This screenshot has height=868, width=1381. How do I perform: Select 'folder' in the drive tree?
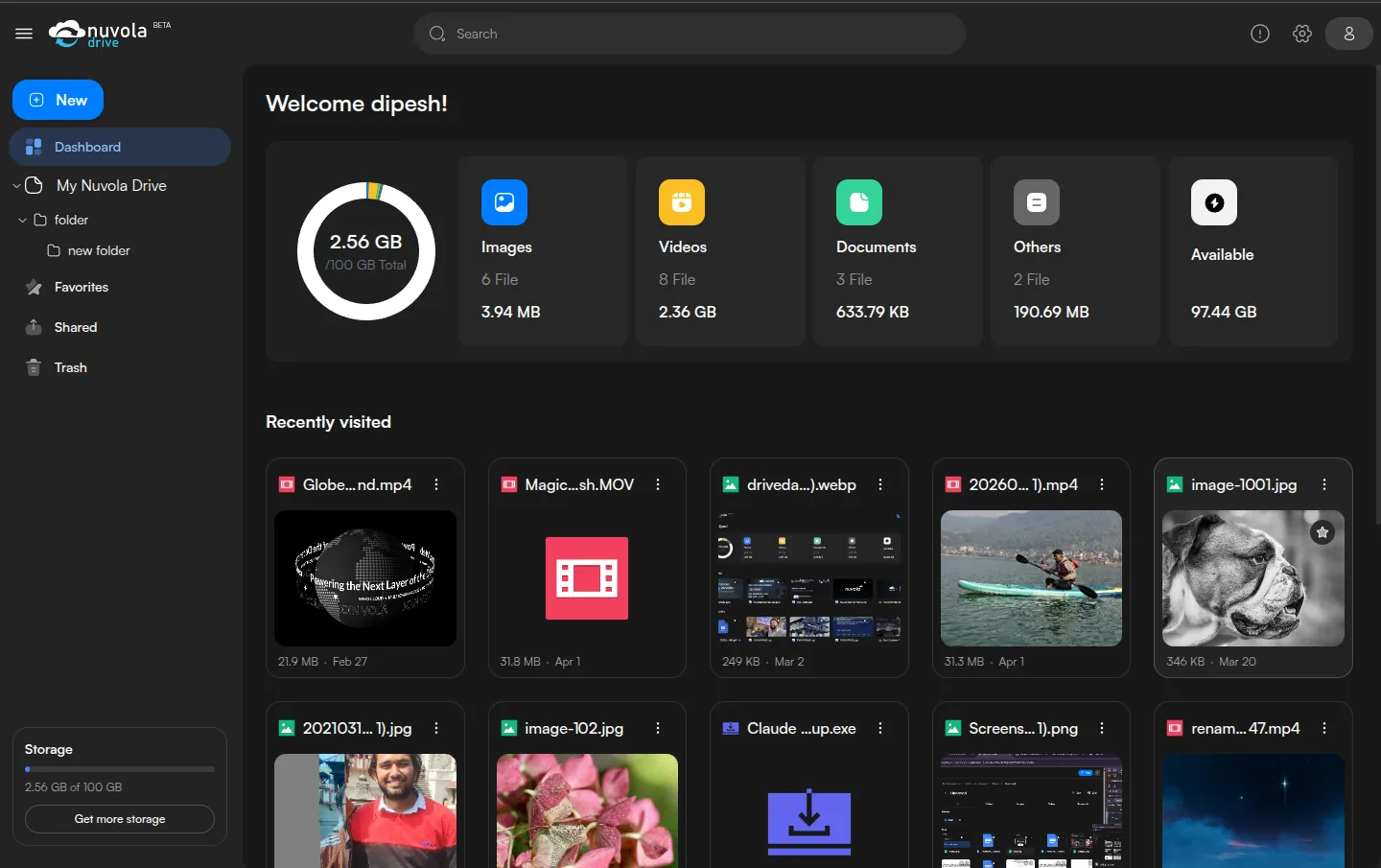tap(71, 221)
